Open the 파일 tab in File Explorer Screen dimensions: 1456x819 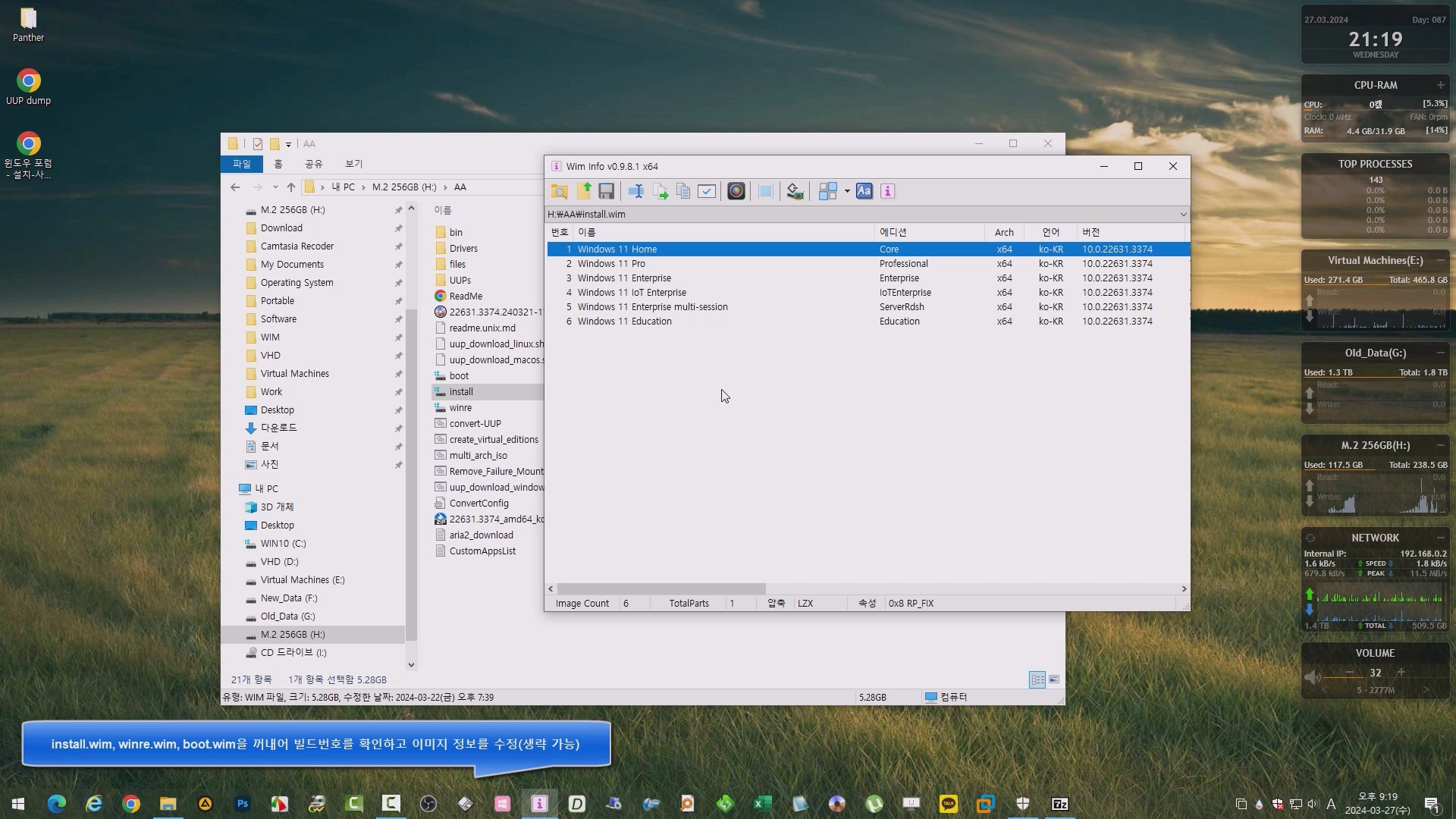242,164
